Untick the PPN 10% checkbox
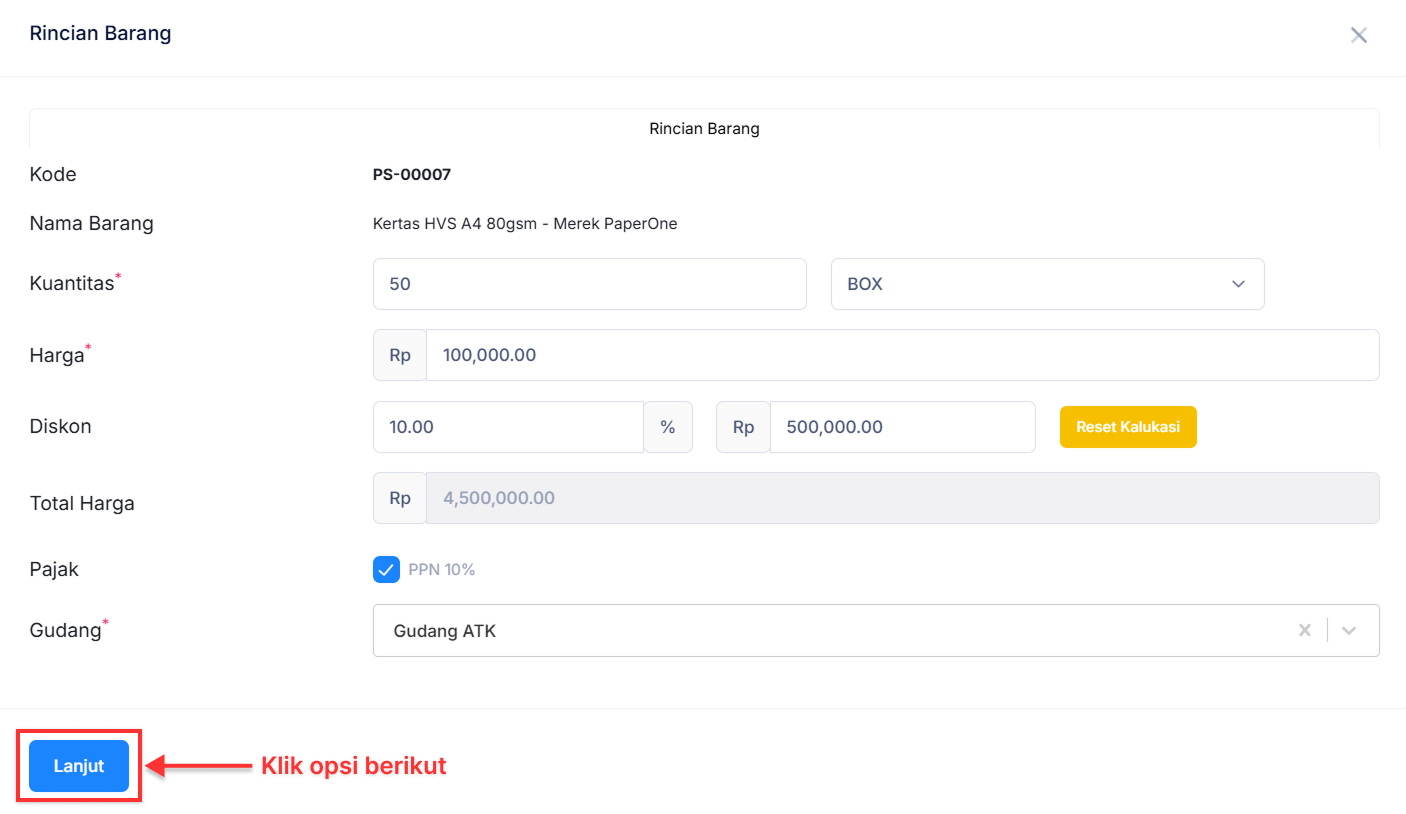This screenshot has width=1406, height=814. pyautogui.click(x=386, y=569)
